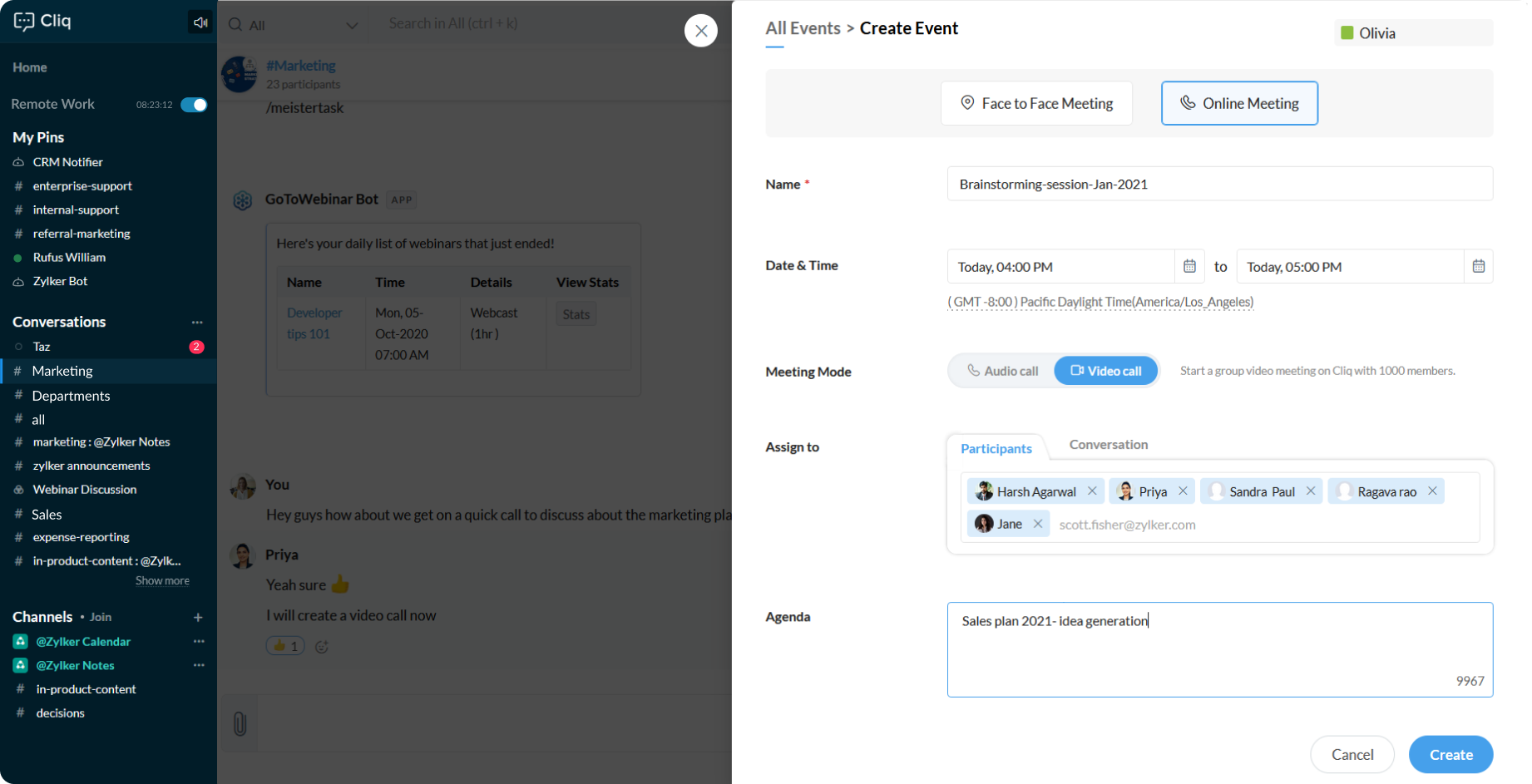Switch to the Conversation tab
The image size is (1532, 784).
click(1108, 445)
